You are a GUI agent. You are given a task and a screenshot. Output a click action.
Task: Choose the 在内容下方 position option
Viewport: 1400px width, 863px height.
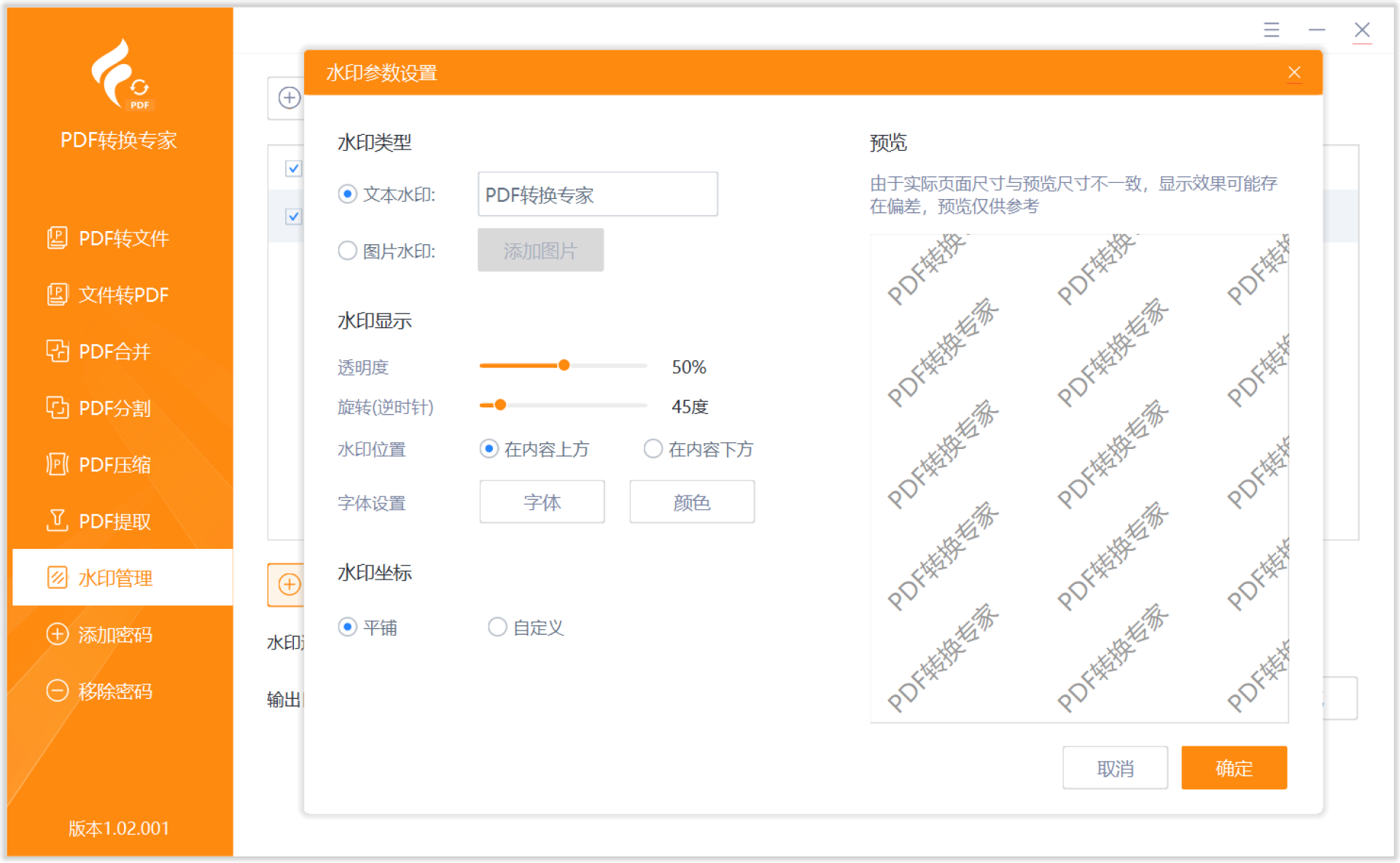653,448
